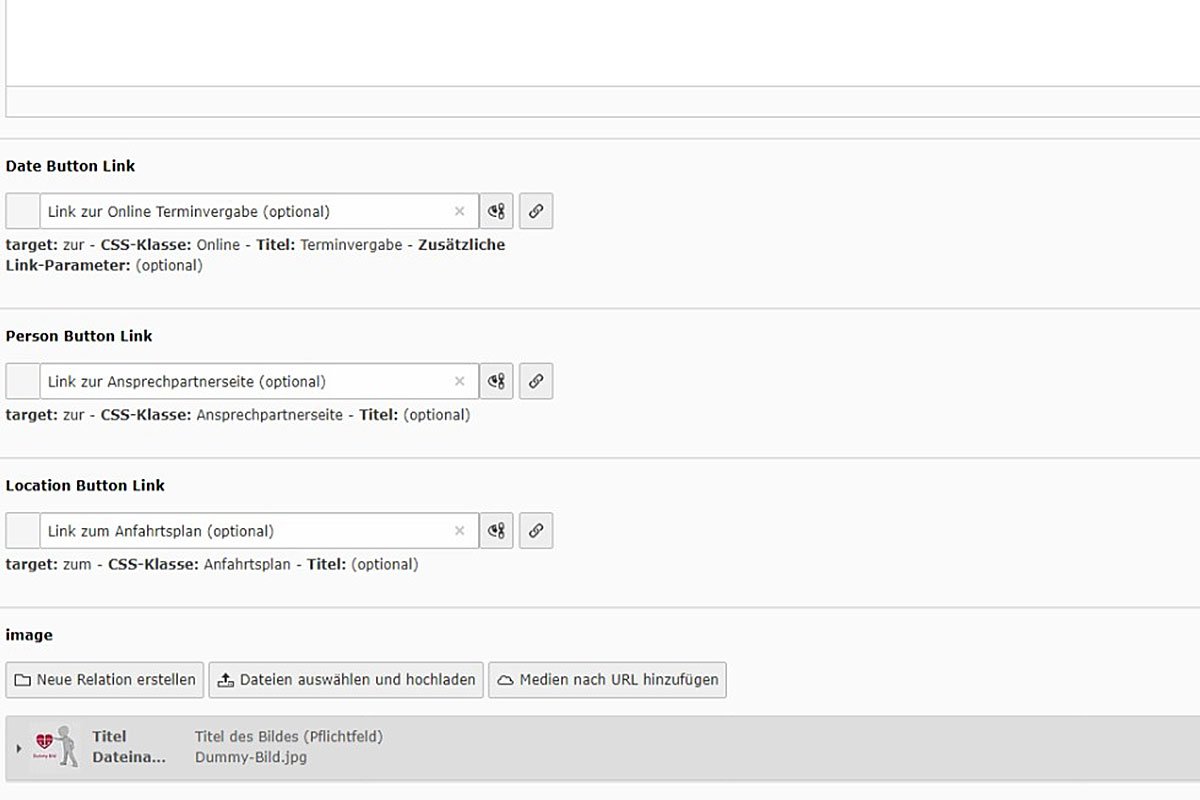Toggle link options for Date Button Link
Image resolution: width=1200 pixels, height=800 pixels.
pos(496,211)
